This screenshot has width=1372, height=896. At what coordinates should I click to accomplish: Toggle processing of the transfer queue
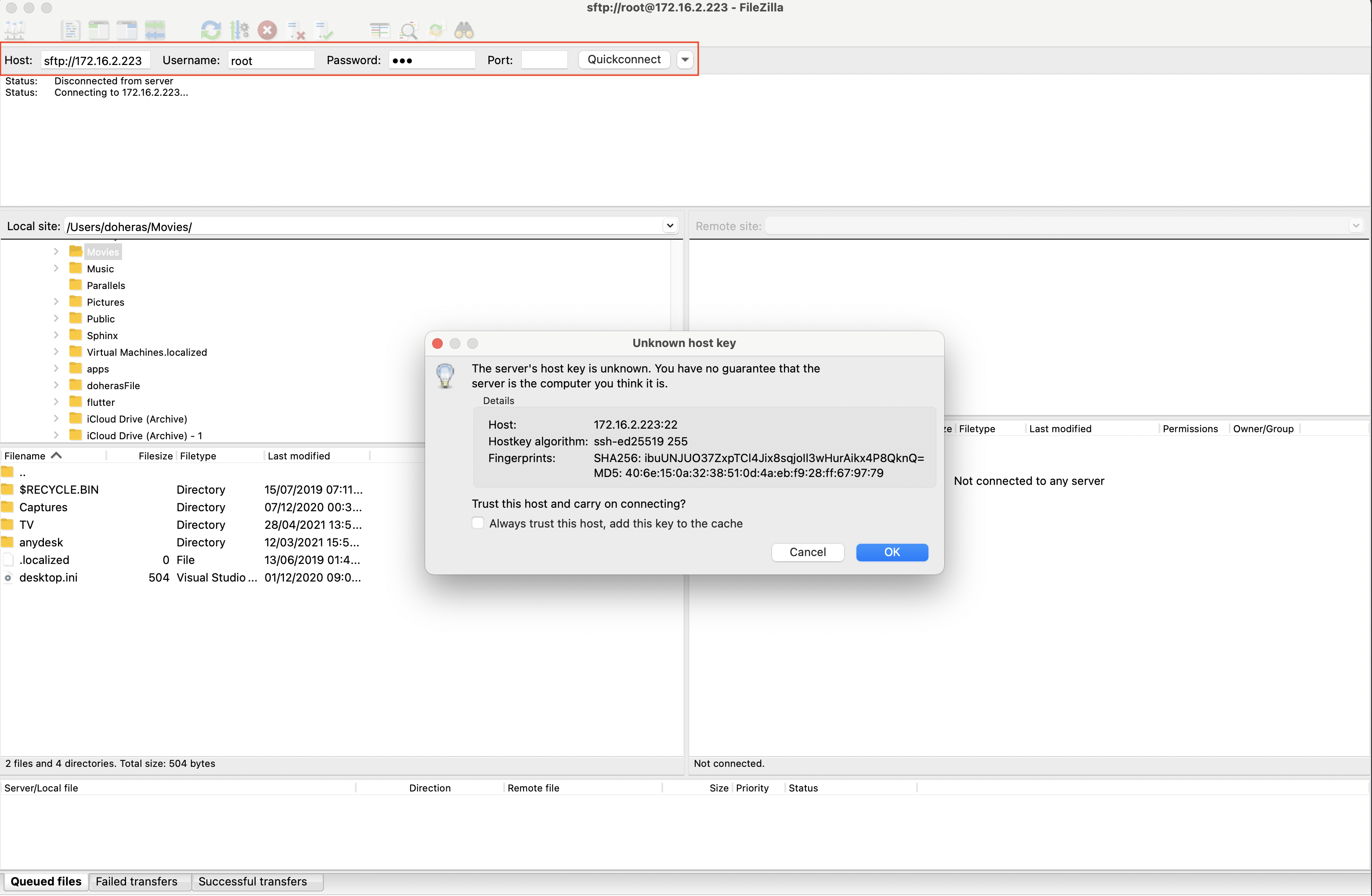click(x=239, y=30)
